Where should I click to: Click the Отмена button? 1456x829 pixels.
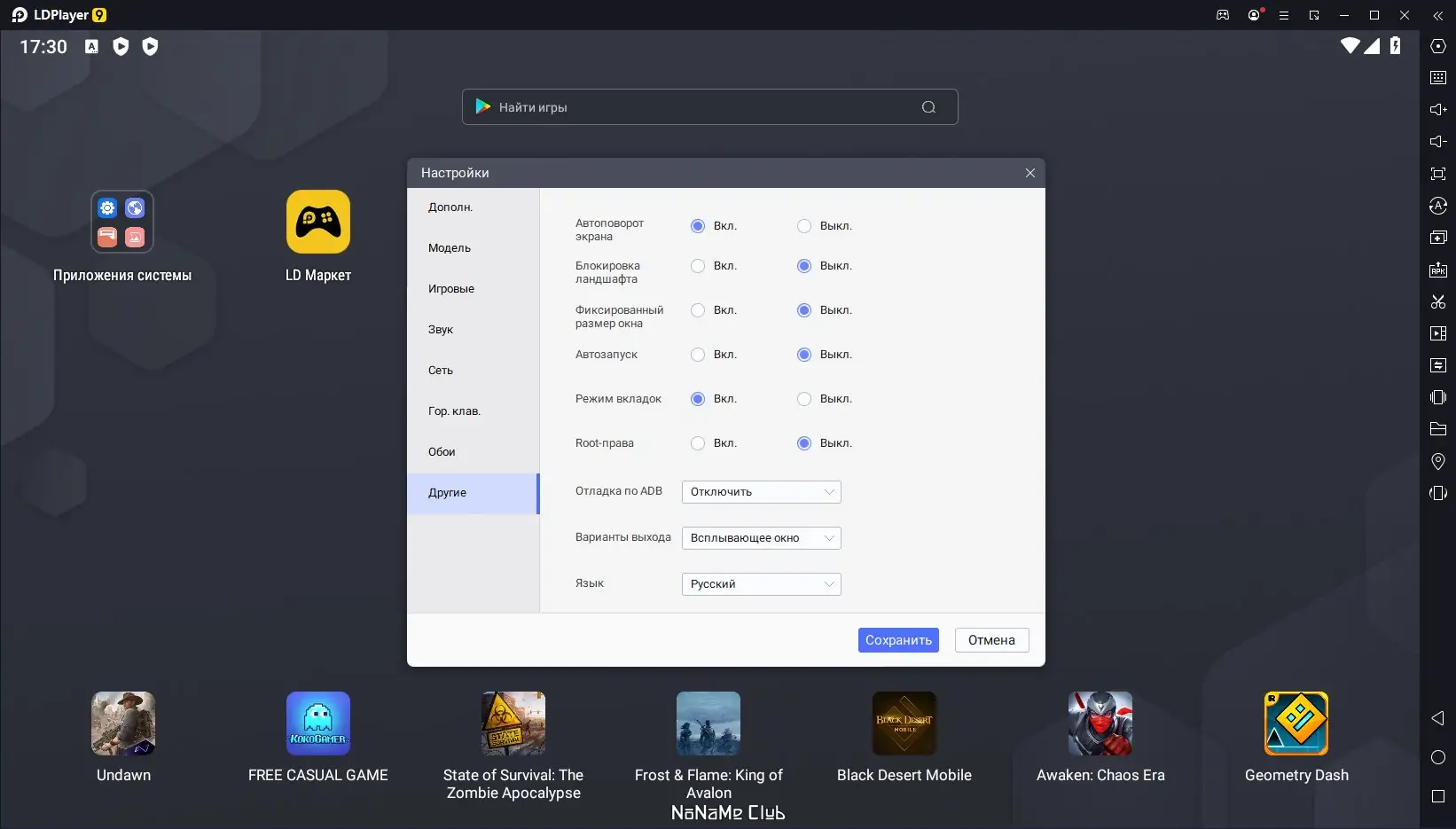[x=991, y=640]
